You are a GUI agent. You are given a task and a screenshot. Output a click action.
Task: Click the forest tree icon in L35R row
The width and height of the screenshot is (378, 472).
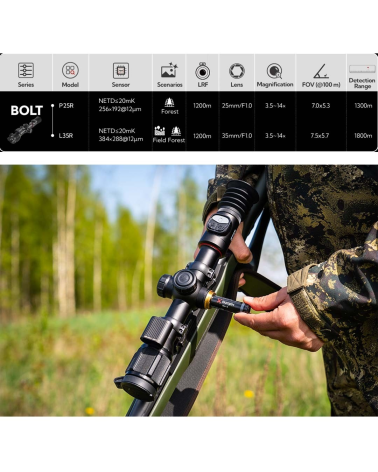176,131
